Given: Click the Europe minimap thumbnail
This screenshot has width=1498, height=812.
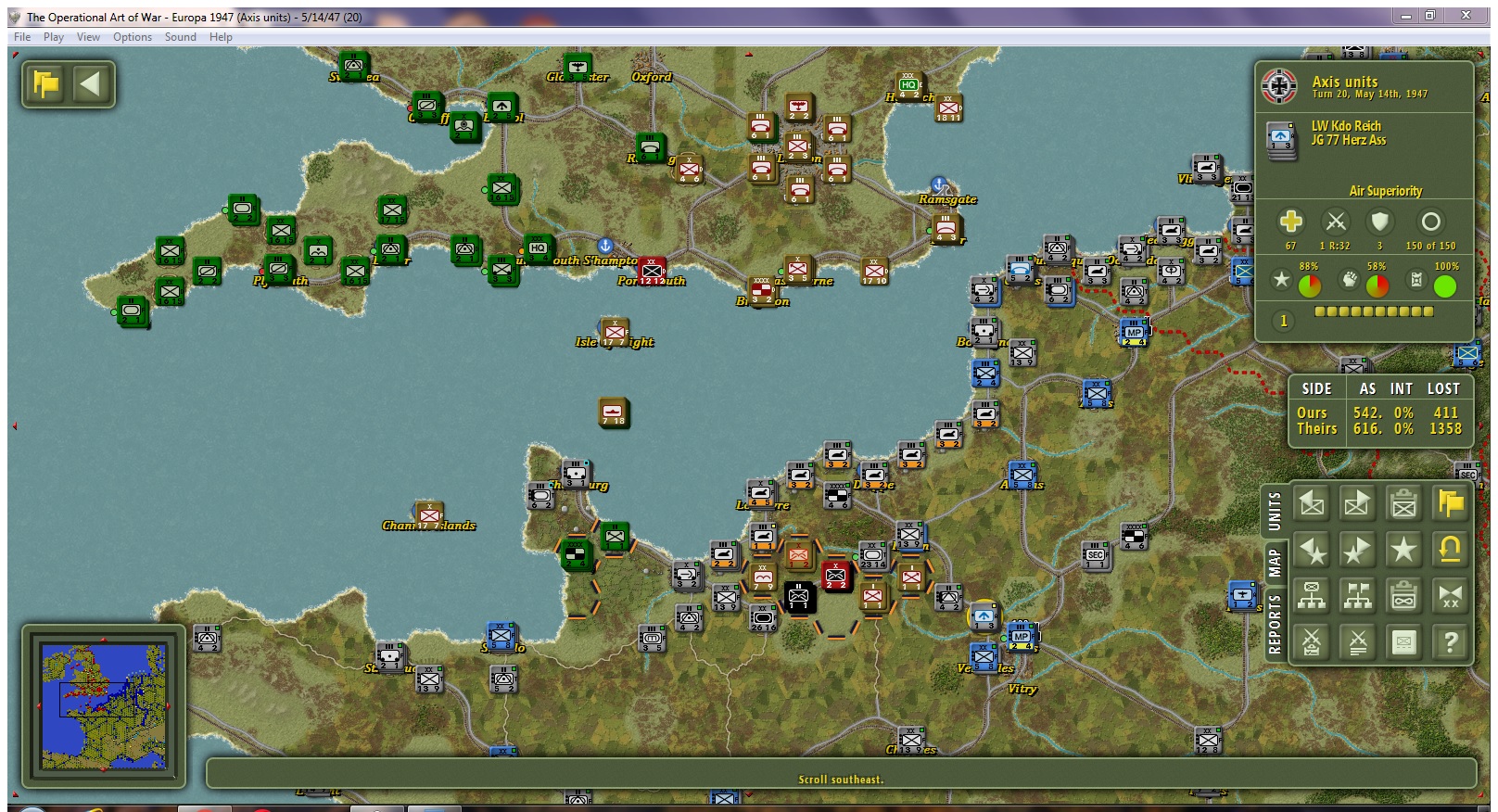Looking at the screenshot, I should tap(104, 708).
